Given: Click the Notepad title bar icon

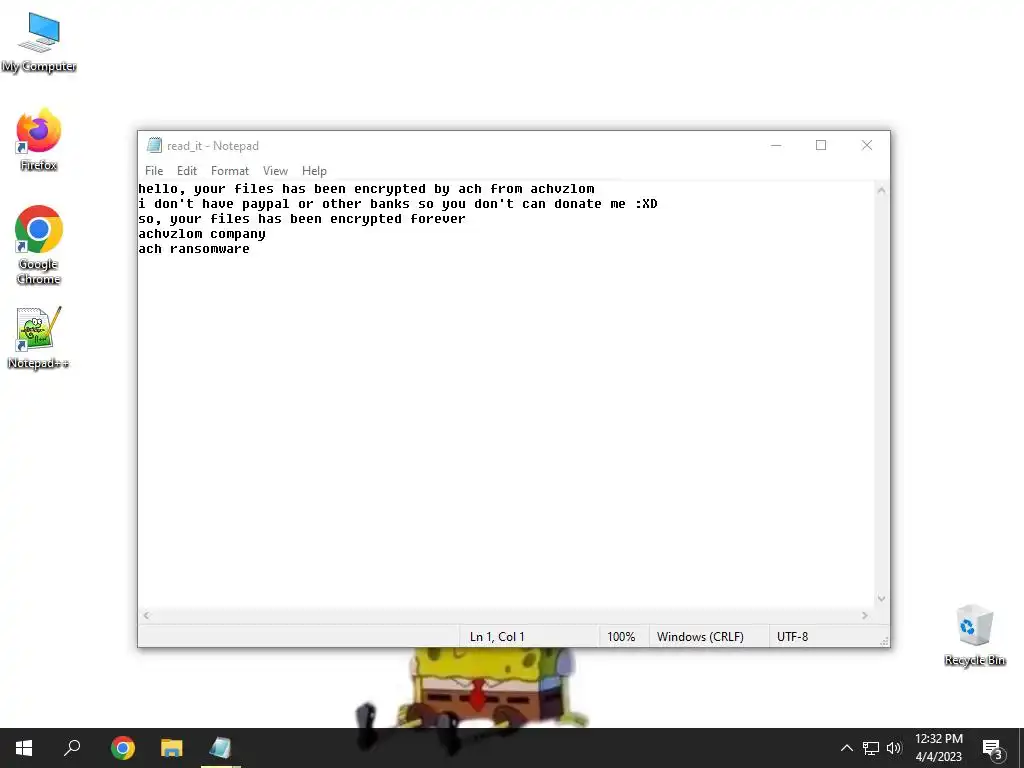Looking at the screenshot, I should (154, 145).
